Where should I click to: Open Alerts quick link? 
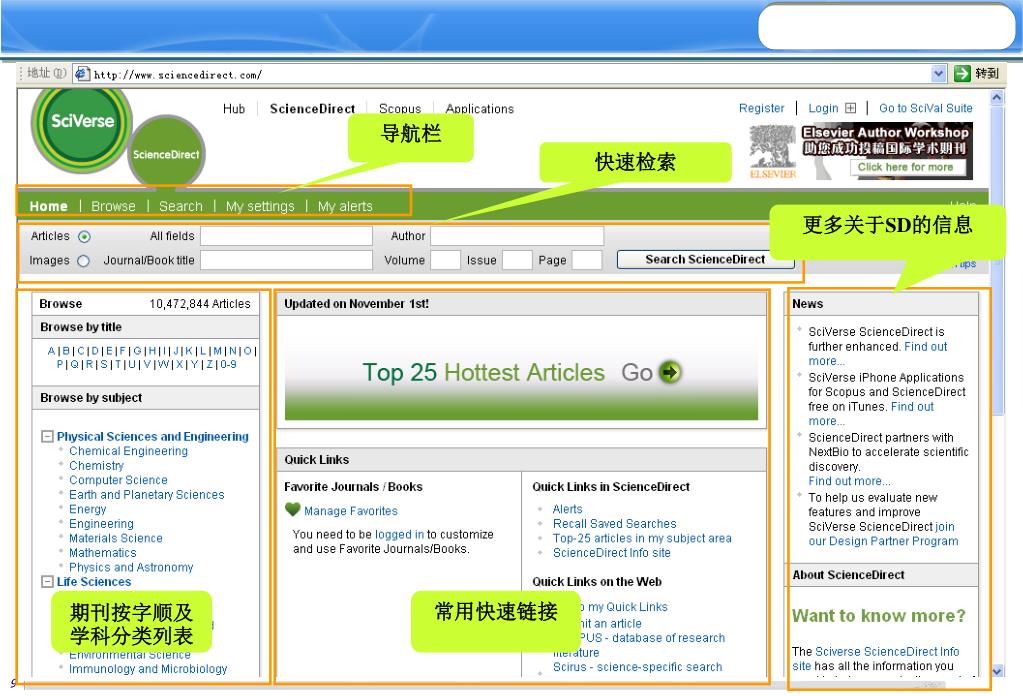click(568, 509)
